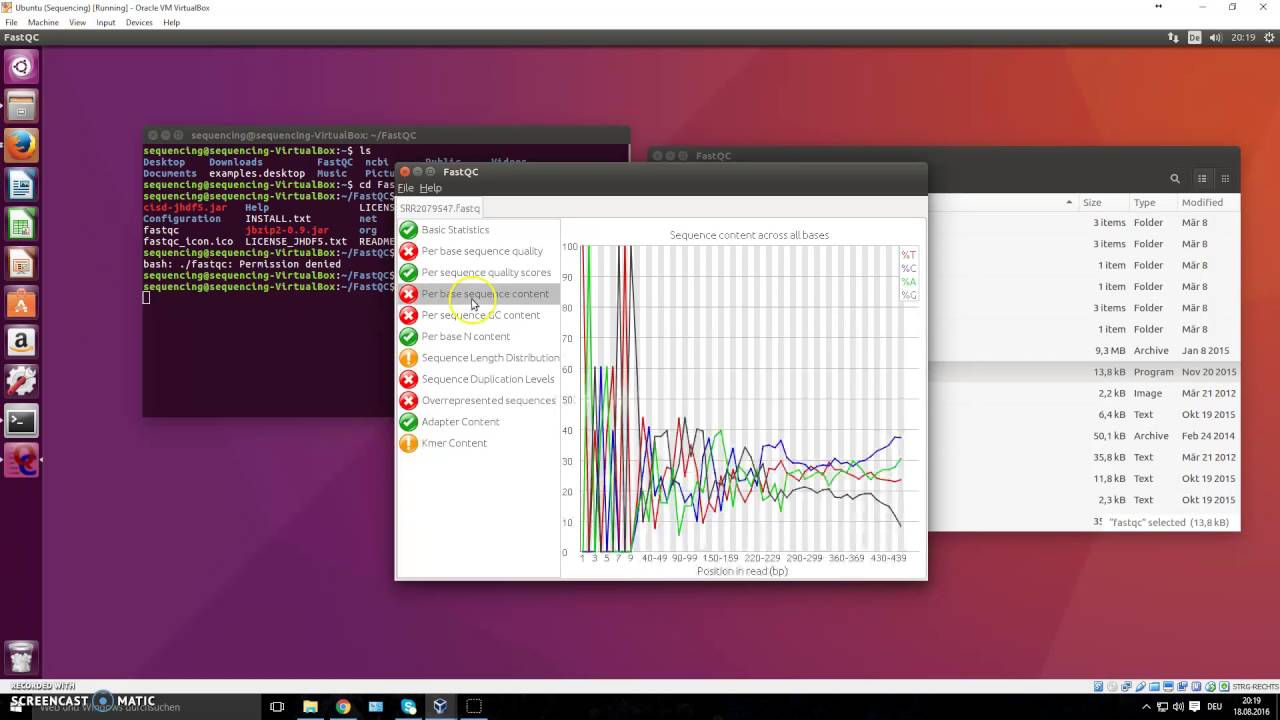This screenshot has width=1280, height=720.
Task: Click the 20:19 clock in Ubuntu panel
Action: (1243, 38)
